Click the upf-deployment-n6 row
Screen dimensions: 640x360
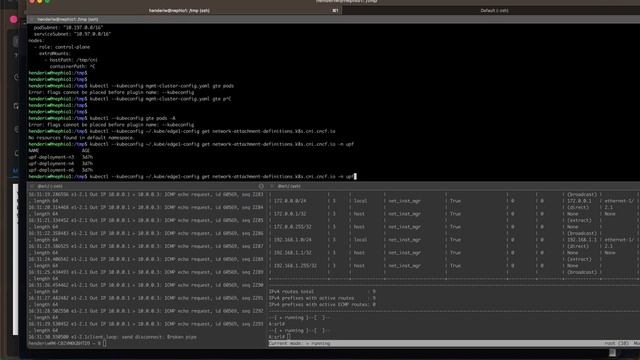(60, 170)
